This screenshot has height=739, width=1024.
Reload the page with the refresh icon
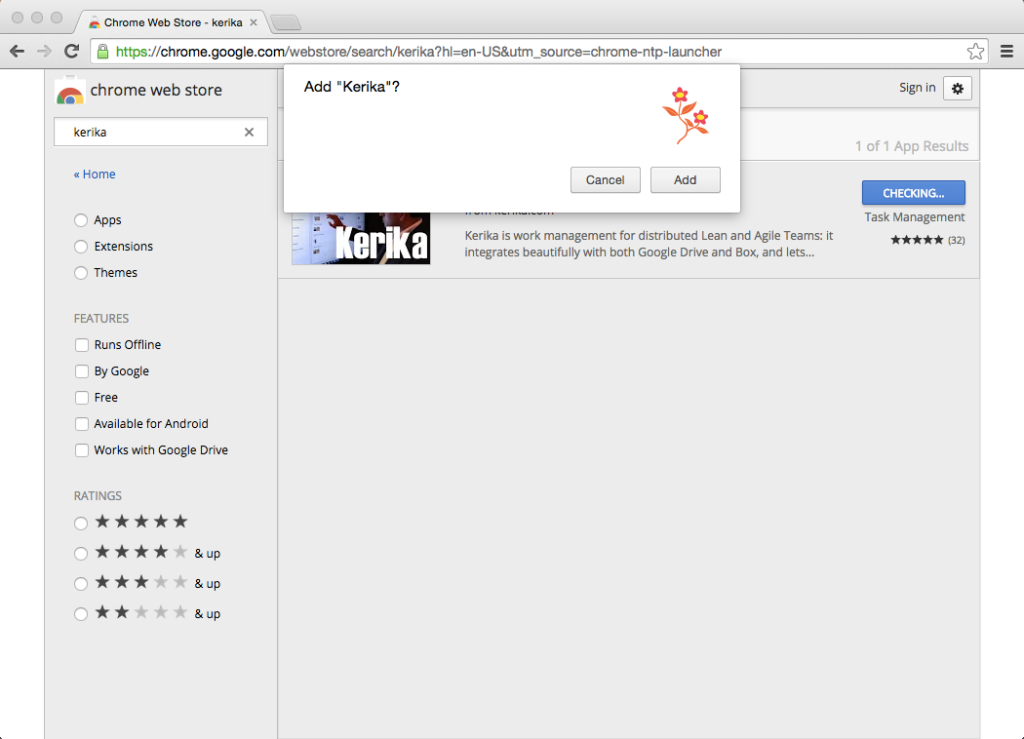(x=72, y=51)
